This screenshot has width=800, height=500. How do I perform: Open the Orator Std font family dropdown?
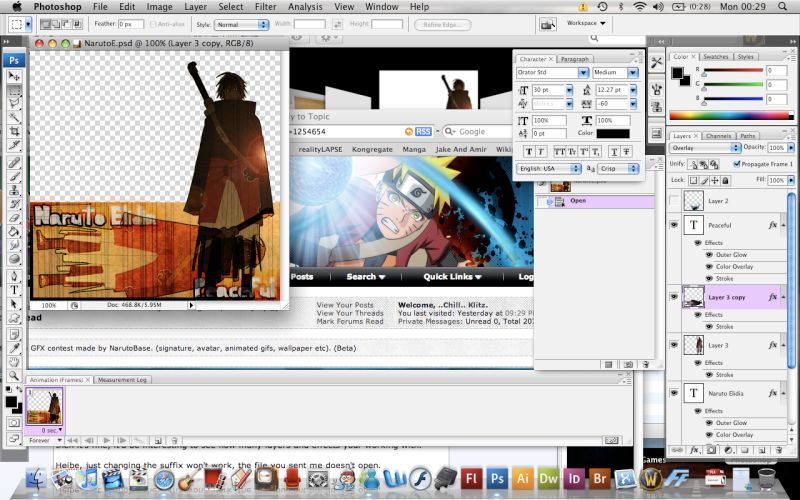(583, 72)
